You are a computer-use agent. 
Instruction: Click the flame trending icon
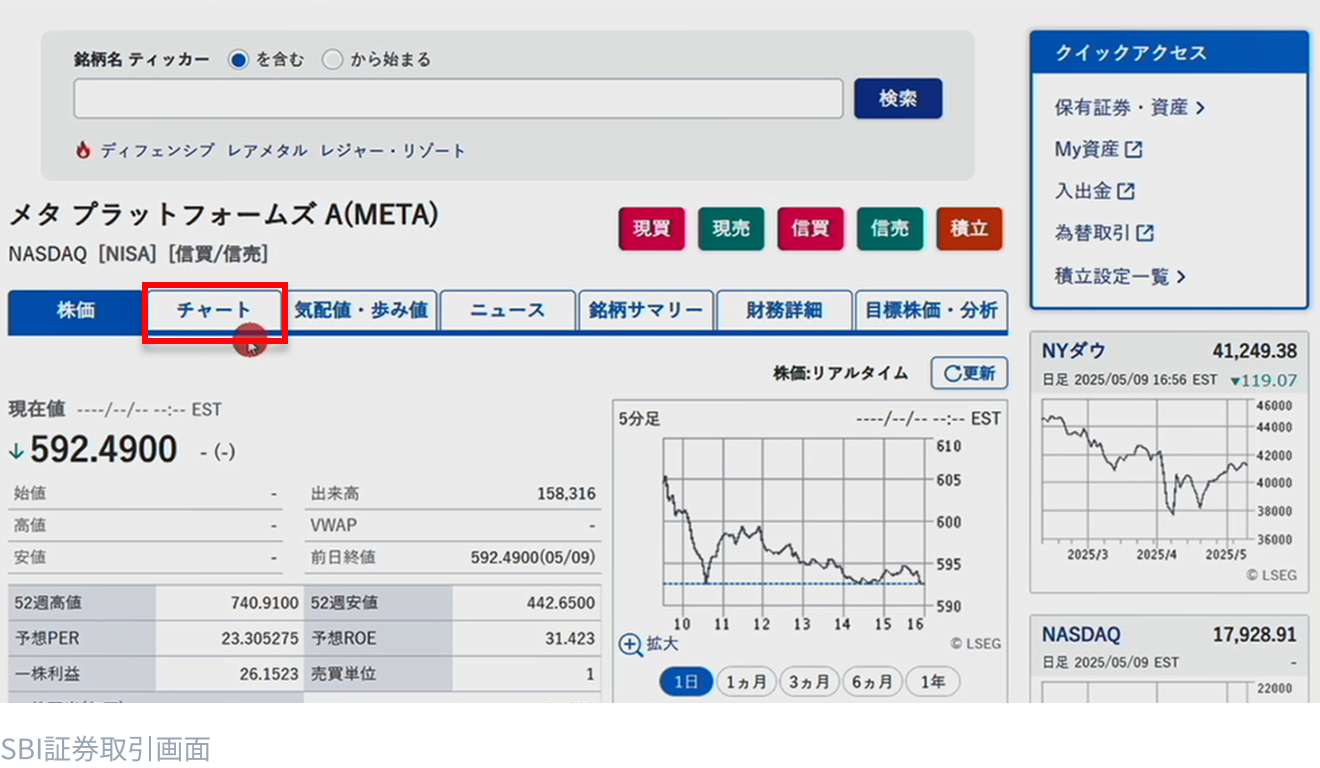[x=83, y=150]
